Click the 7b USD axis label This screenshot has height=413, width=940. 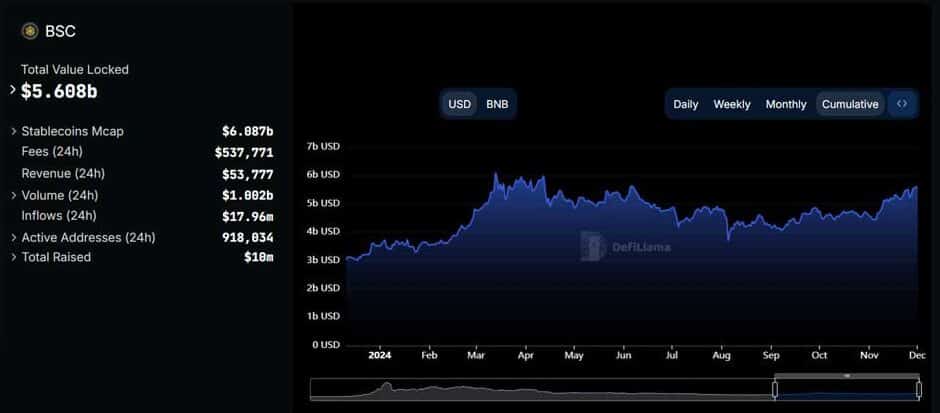323,146
